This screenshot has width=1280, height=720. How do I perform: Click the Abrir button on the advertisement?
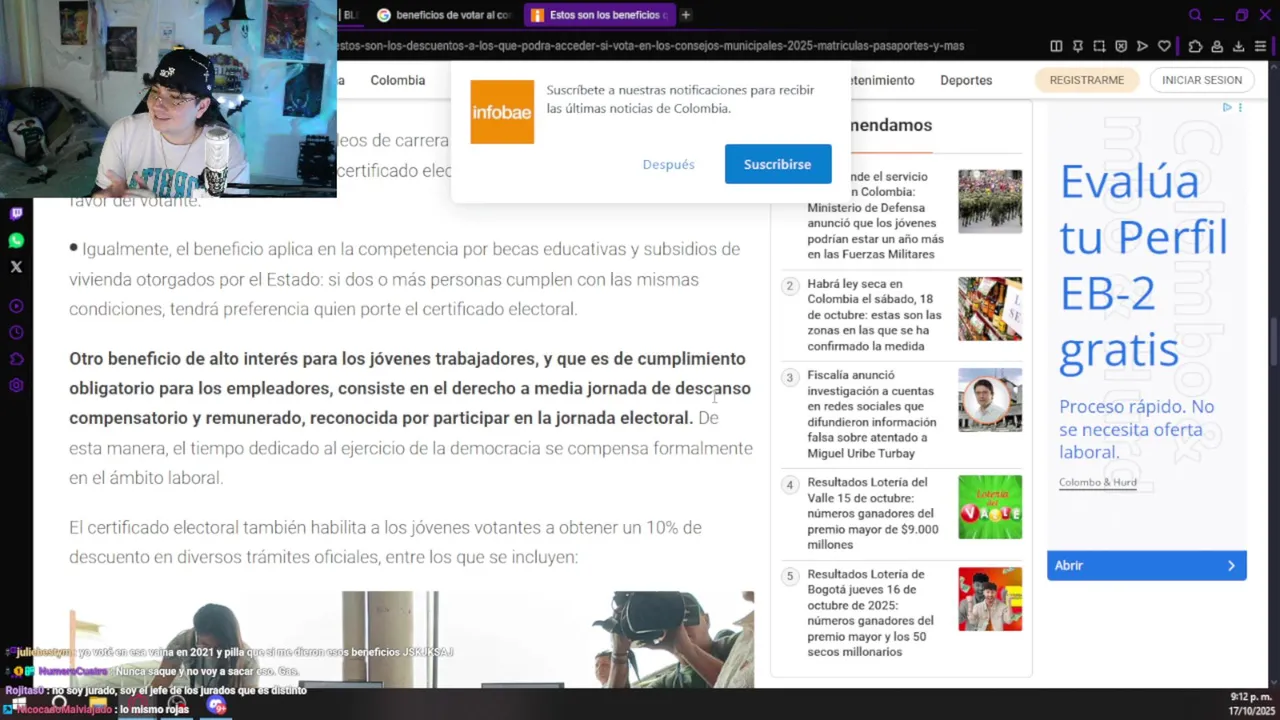point(1147,565)
